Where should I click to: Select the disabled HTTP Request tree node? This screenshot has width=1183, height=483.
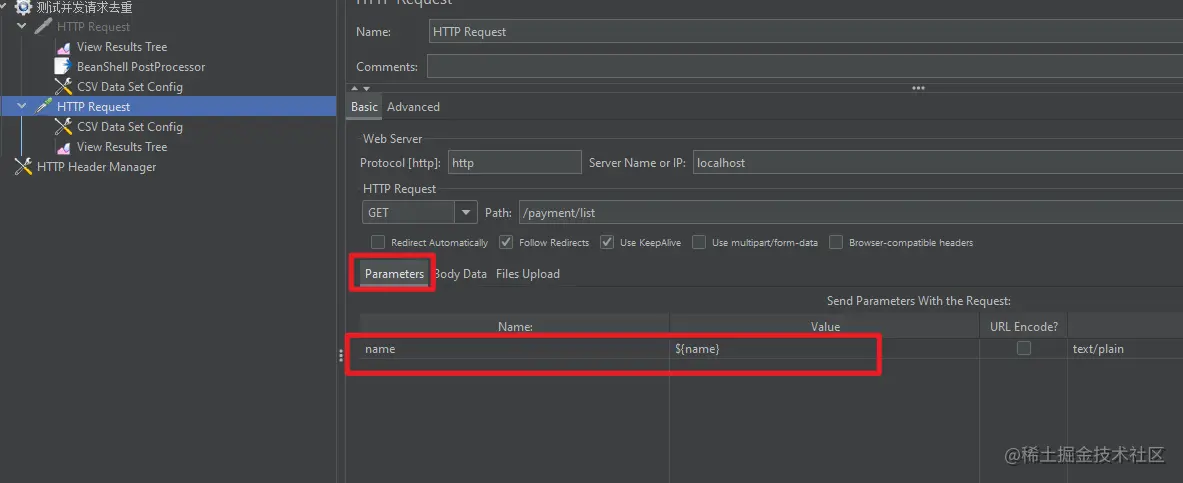[x=94, y=26]
